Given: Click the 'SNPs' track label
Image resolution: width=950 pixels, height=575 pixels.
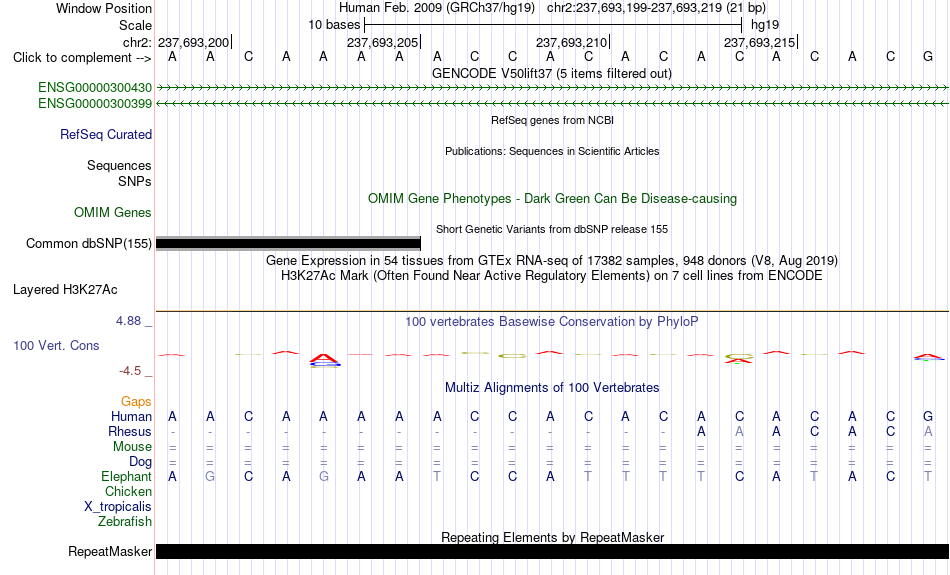Looking at the screenshot, I should 135,181.
